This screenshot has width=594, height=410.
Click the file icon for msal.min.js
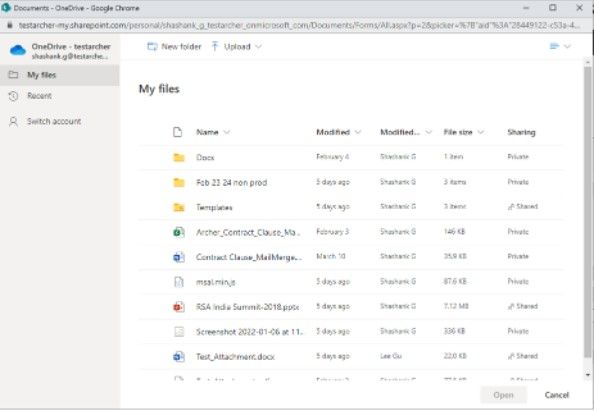tap(179, 282)
